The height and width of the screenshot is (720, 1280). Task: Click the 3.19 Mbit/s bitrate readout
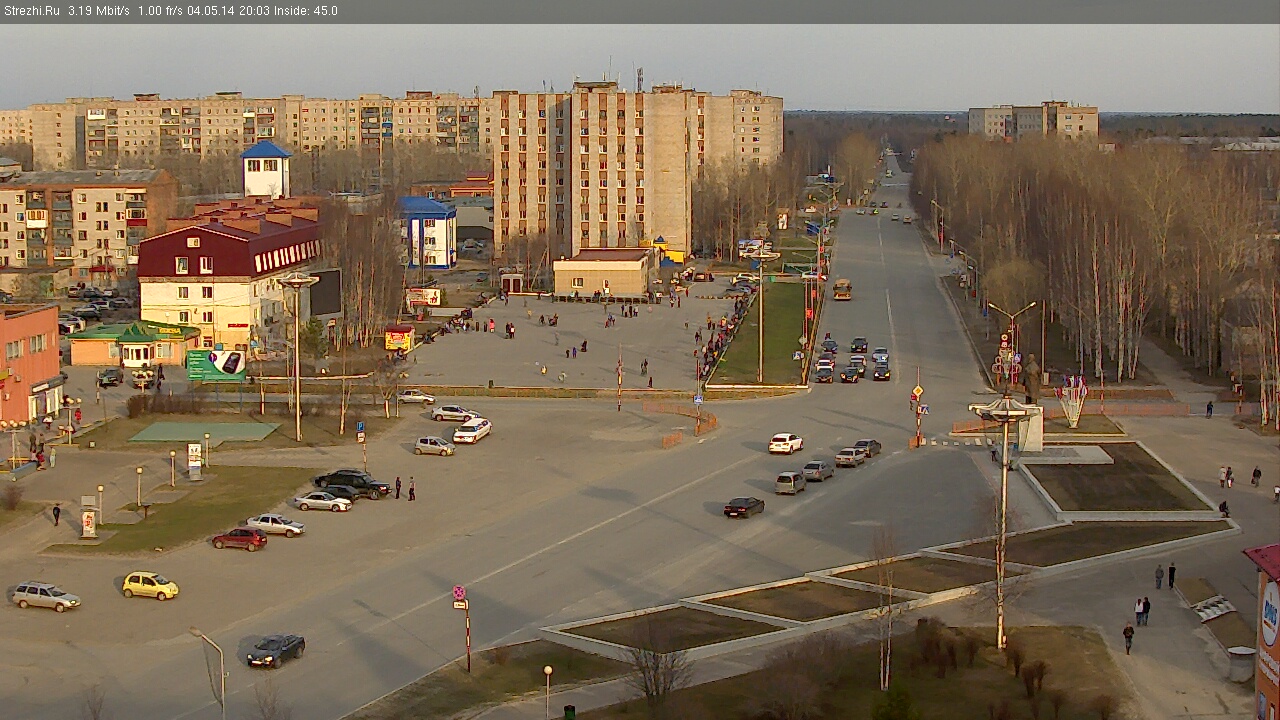coord(99,11)
